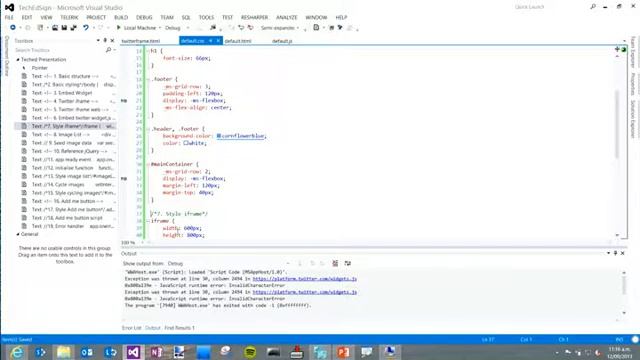Screen dimensions: 640x360
Task: Click the Search Toolbox input field
Action: coord(59,50)
